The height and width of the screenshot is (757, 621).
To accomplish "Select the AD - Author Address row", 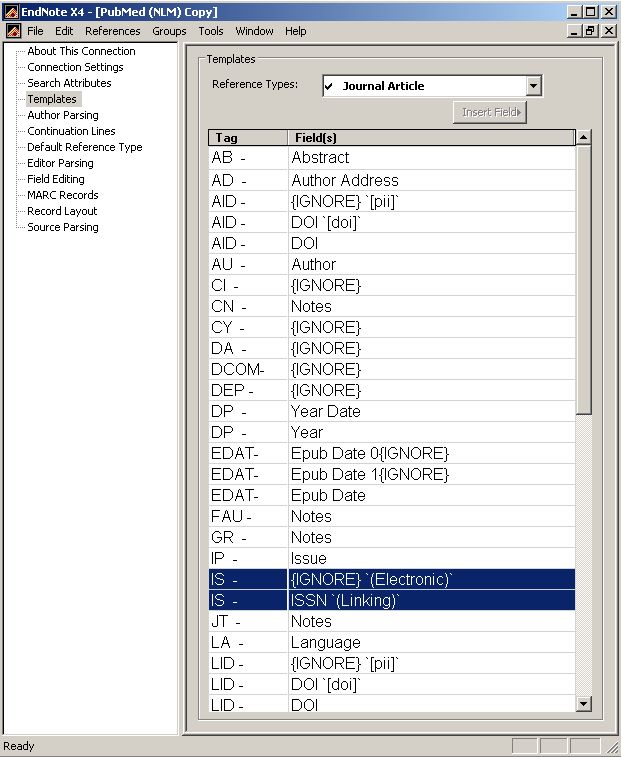I will pyautogui.click(x=392, y=181).
